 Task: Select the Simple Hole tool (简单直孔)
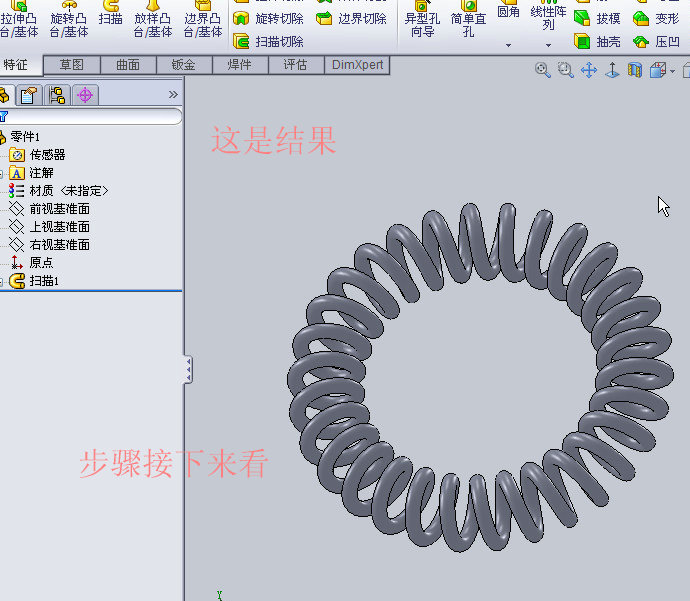pos(469,19)
